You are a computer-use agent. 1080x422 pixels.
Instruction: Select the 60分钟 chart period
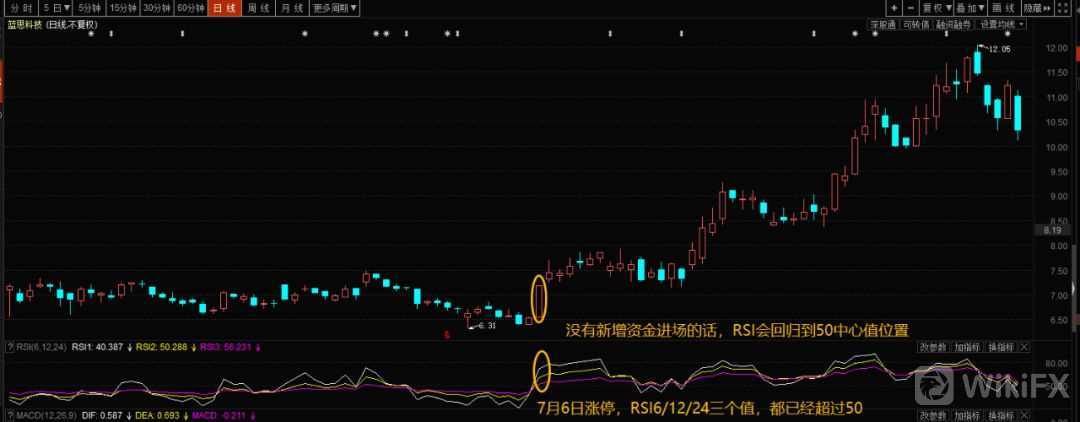pyautogui.click(x=190, y=8)
